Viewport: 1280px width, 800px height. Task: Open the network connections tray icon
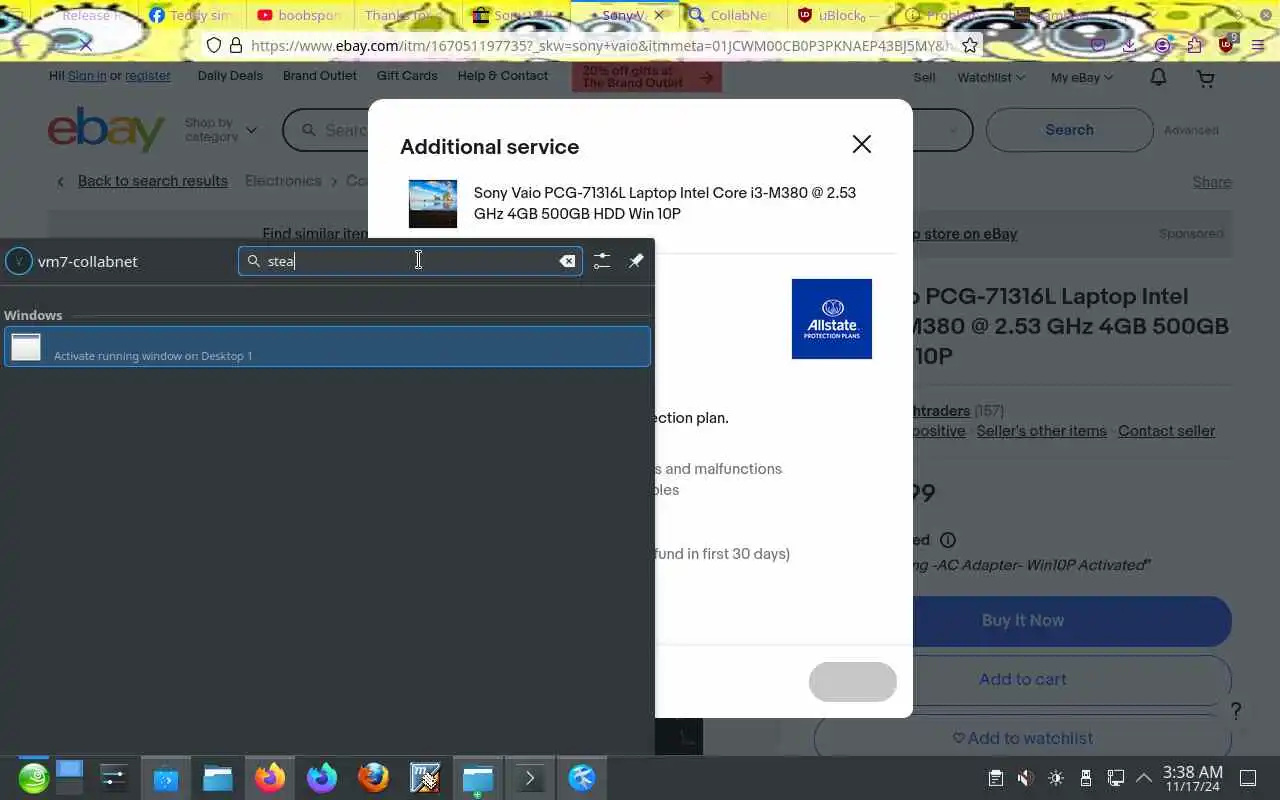tap(1115, 778)
